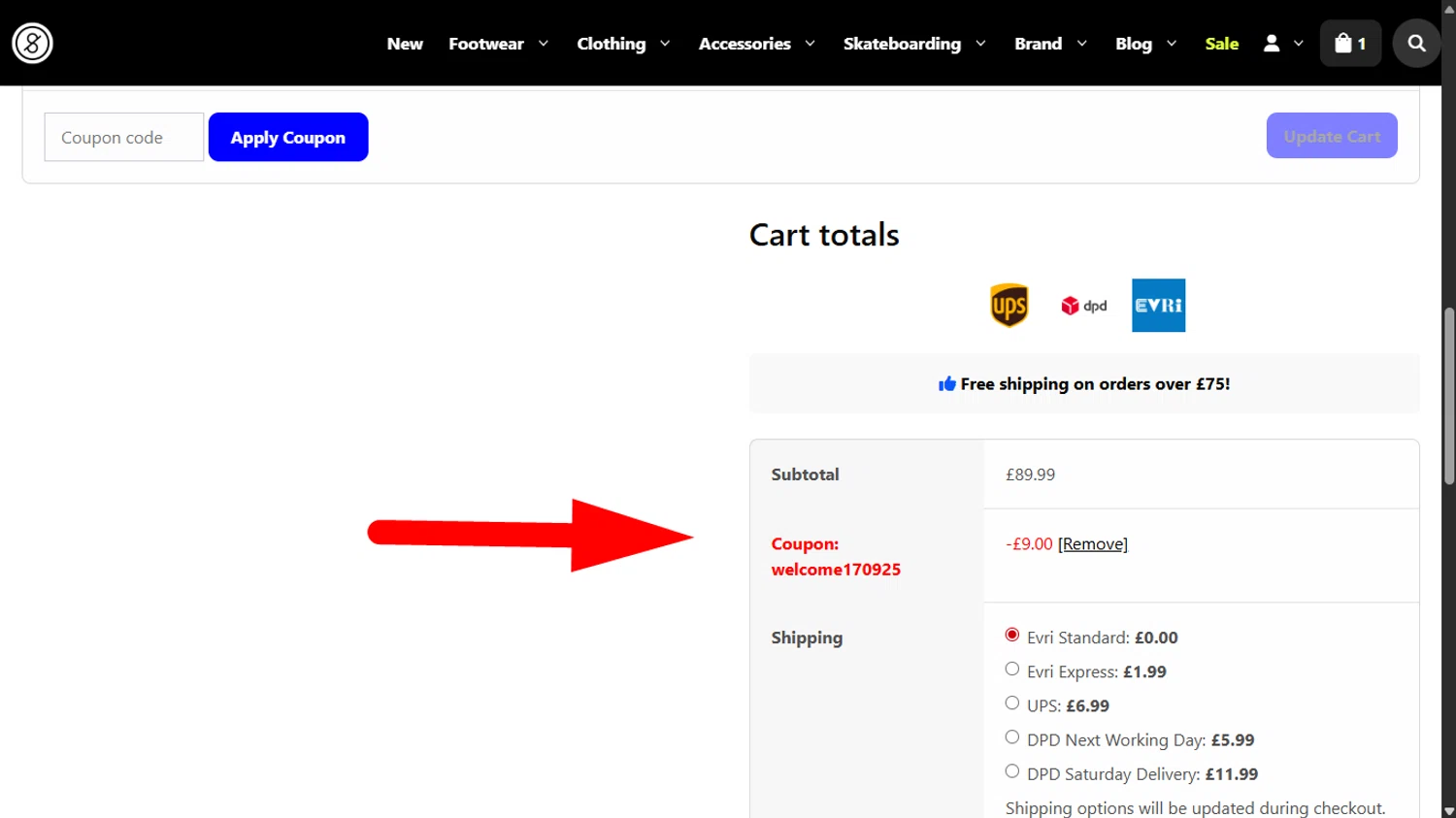Image resolution: width=1456 pixels, height=818 pixels.
Task: Select Evri Express £1.99 shipping
Action: point(1012,669)
